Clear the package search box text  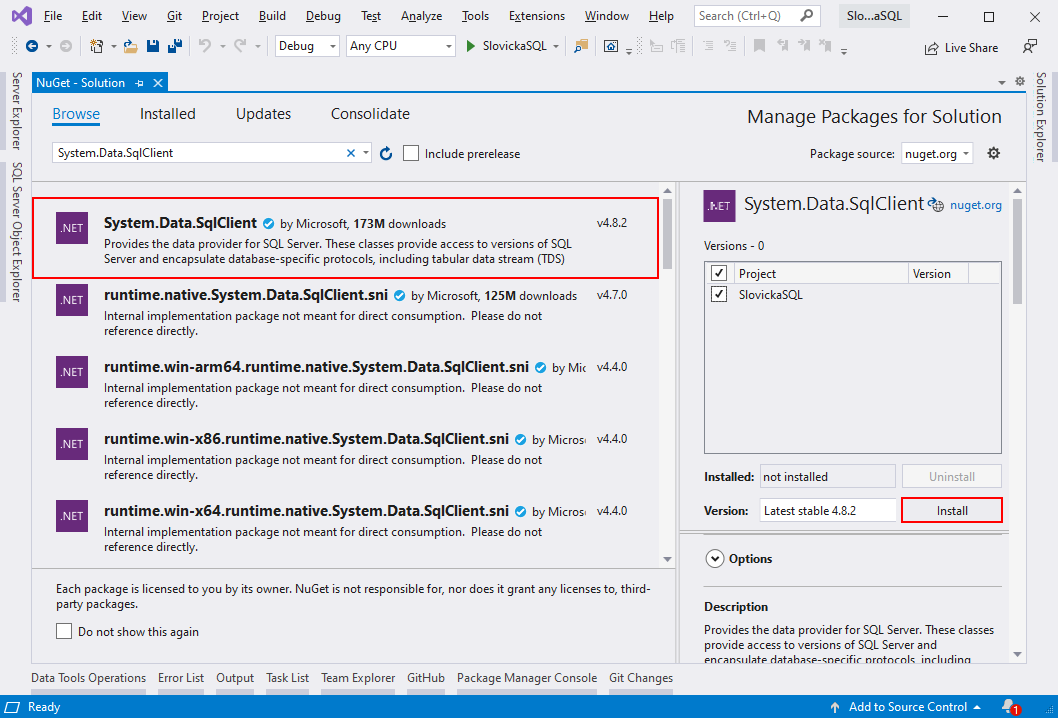coord(351,153)
